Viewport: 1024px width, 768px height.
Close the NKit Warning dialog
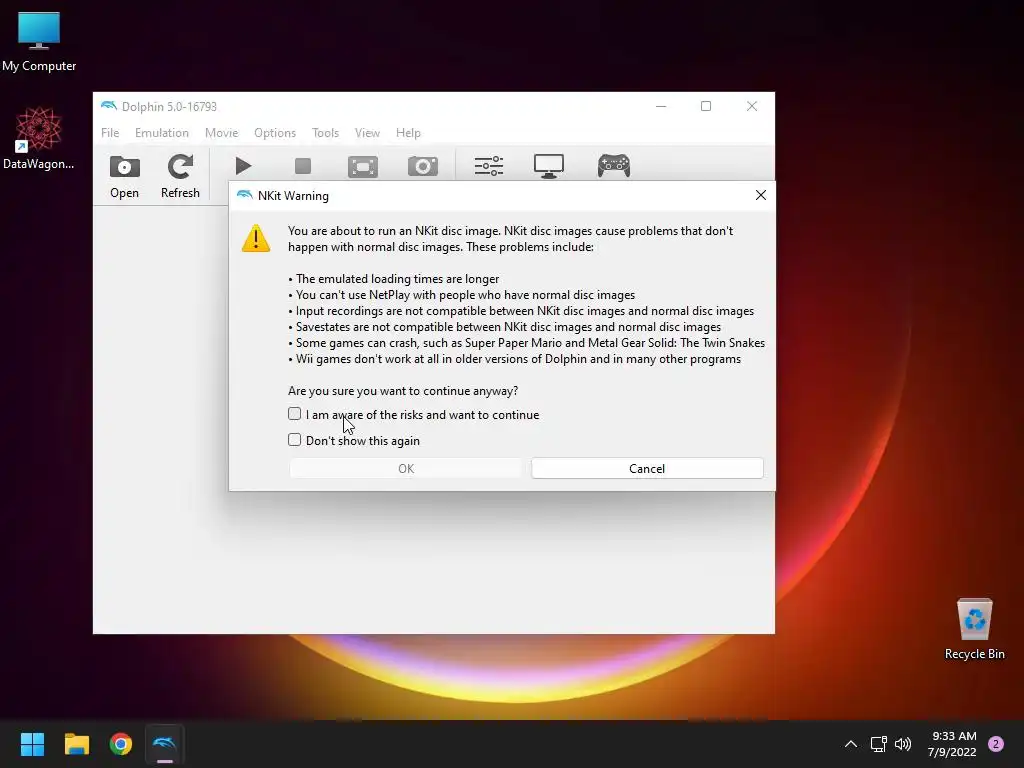point(761,195)
